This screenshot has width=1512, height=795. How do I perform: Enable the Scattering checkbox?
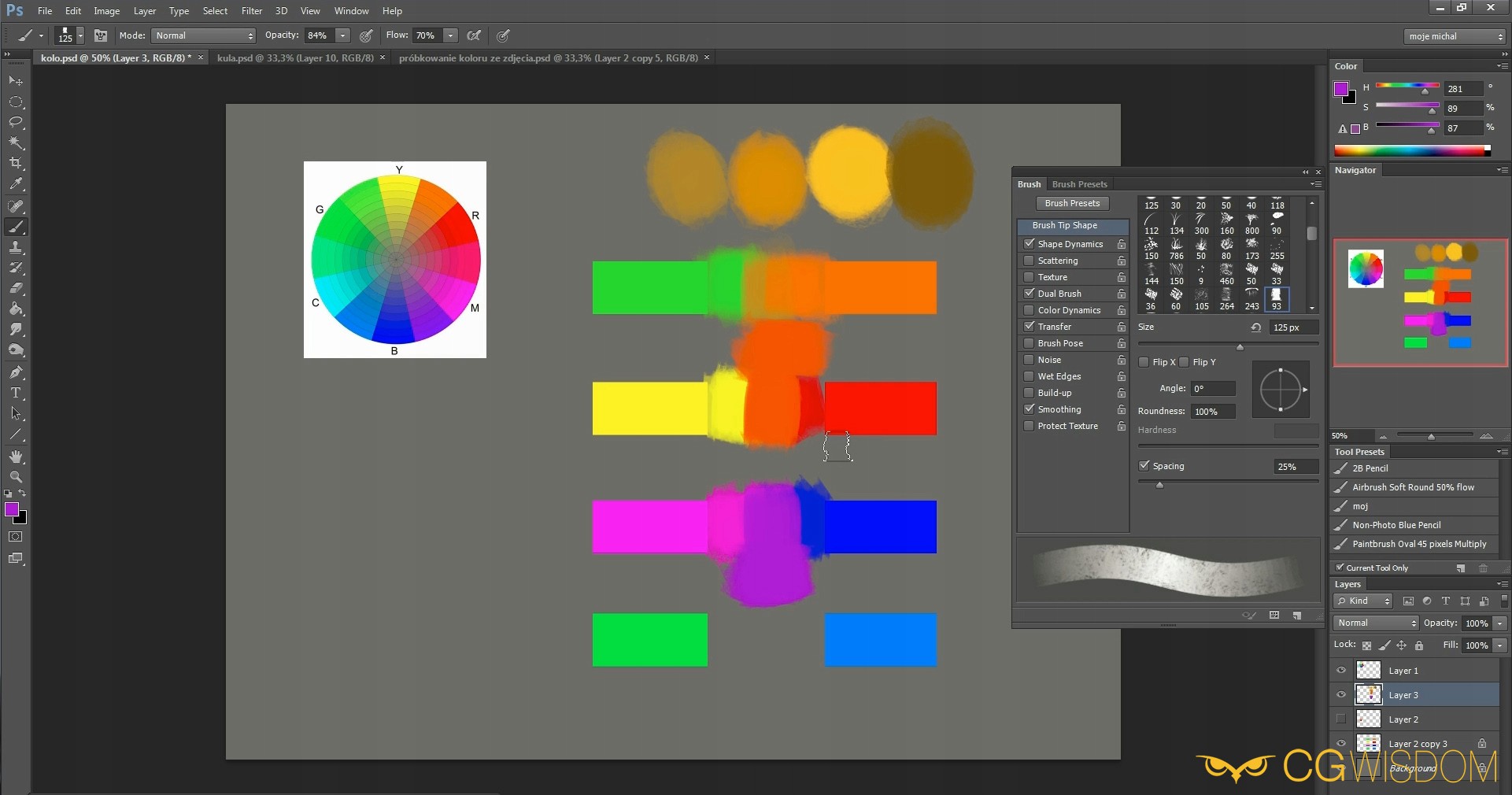click(1029, 261)
